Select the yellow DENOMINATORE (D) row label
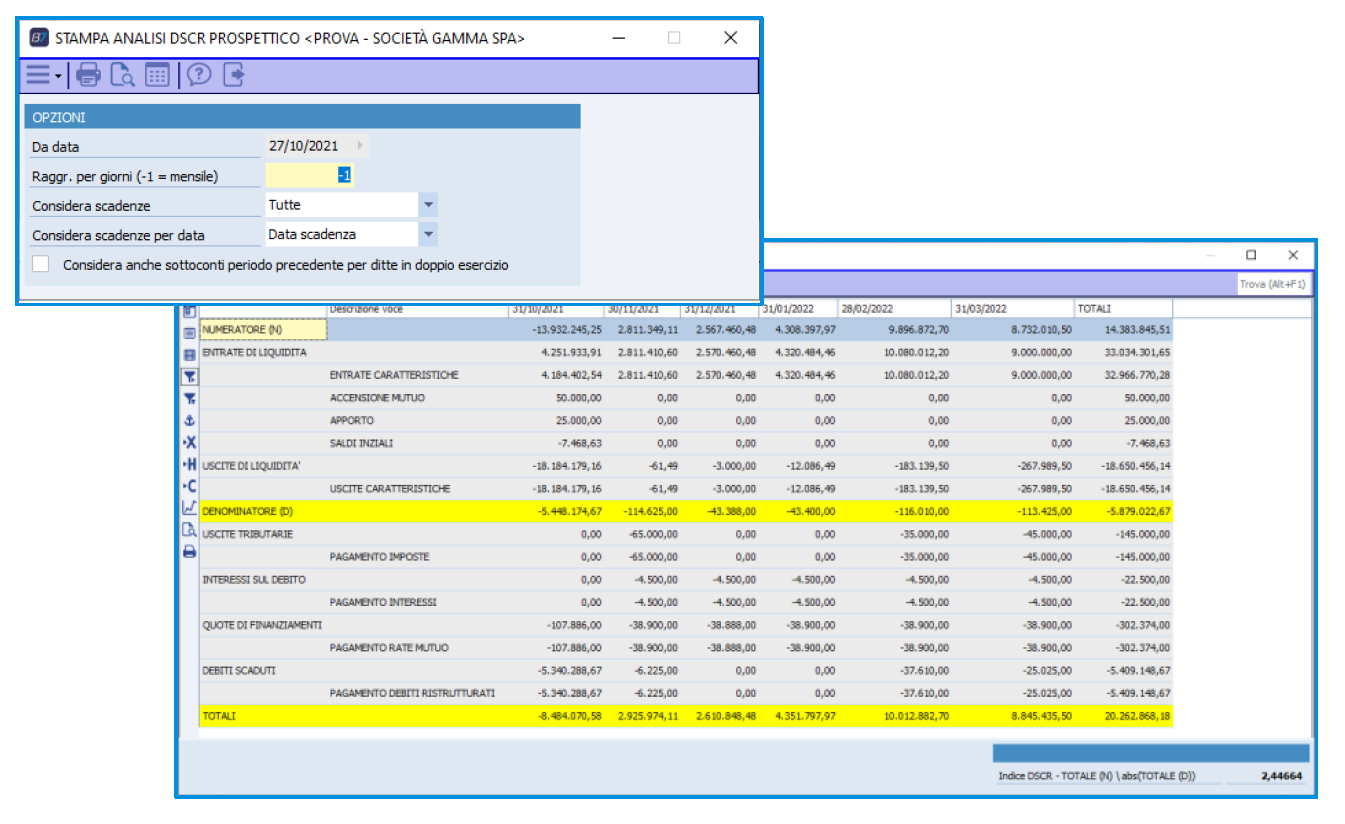Image resolution: width=1345 pixels, height=824 pixels. point(247,511)
